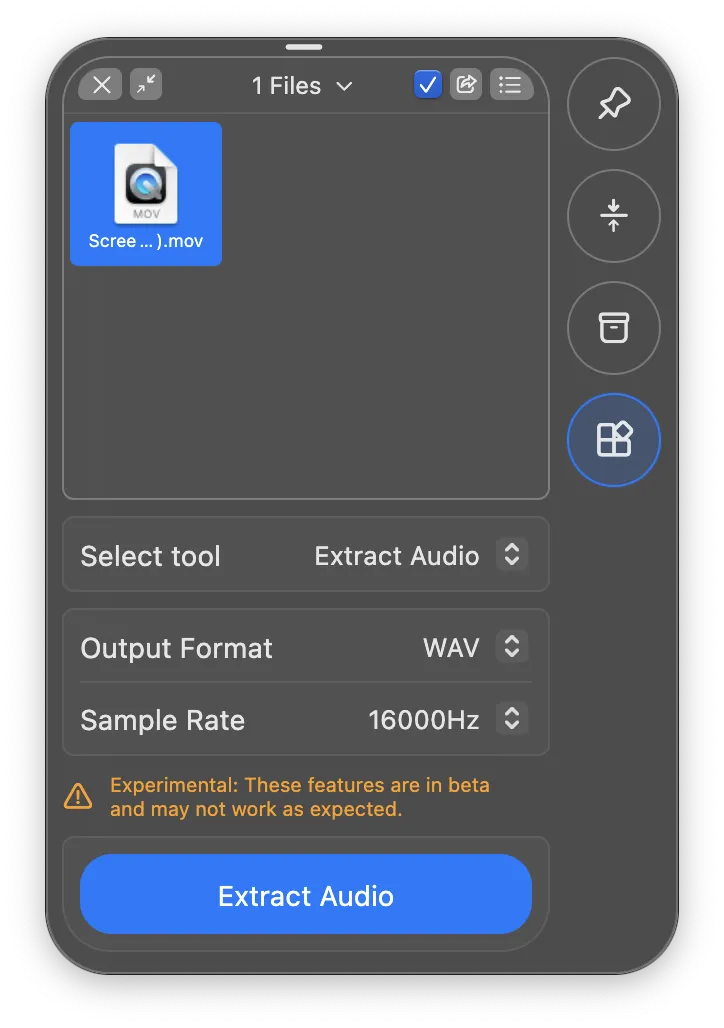
Task: Pin the shelf with the pin icon
Action: click(613, 104)
